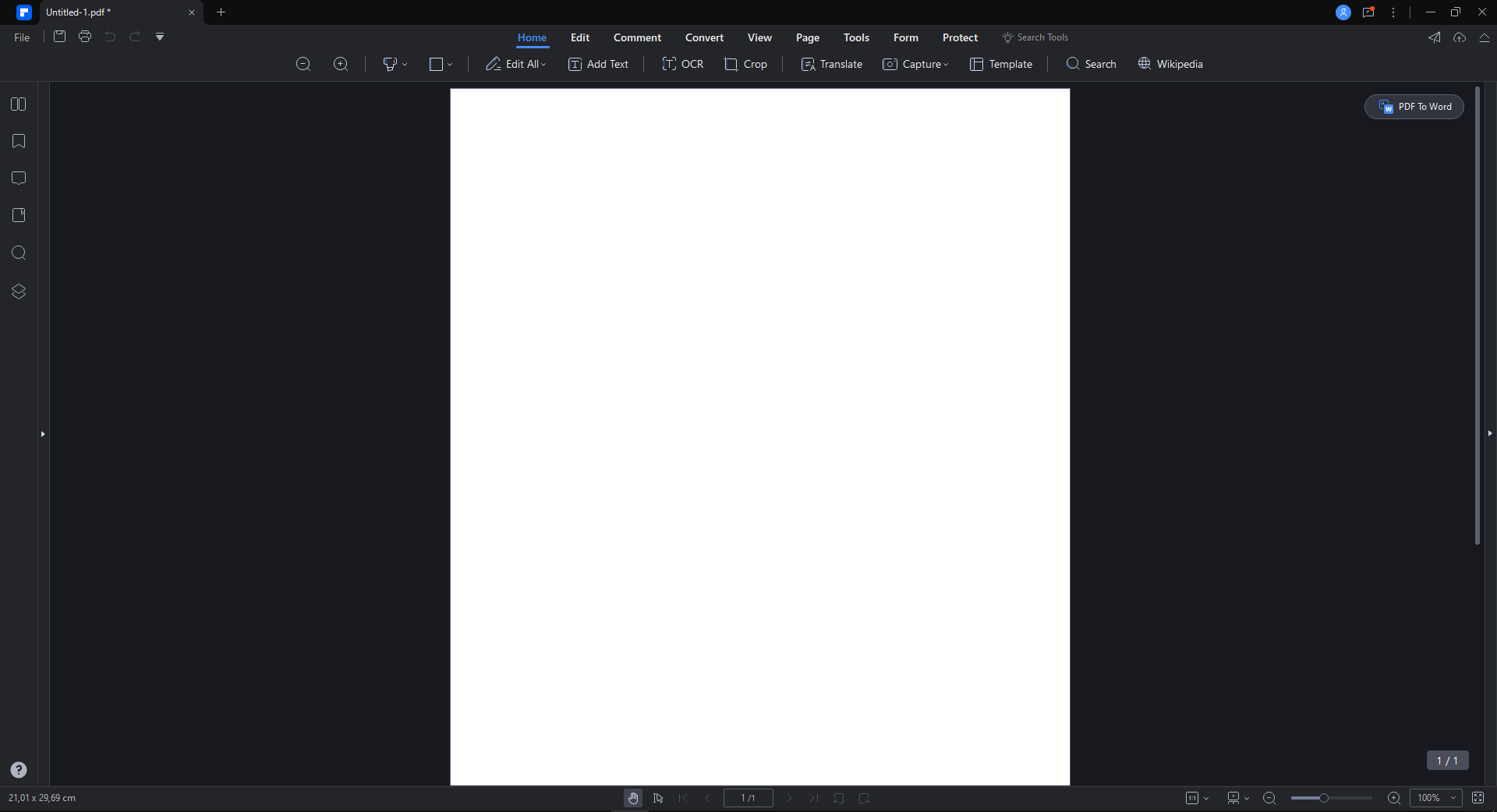
Task: Expand the right panel arrow
Action: pos(1490,433)
